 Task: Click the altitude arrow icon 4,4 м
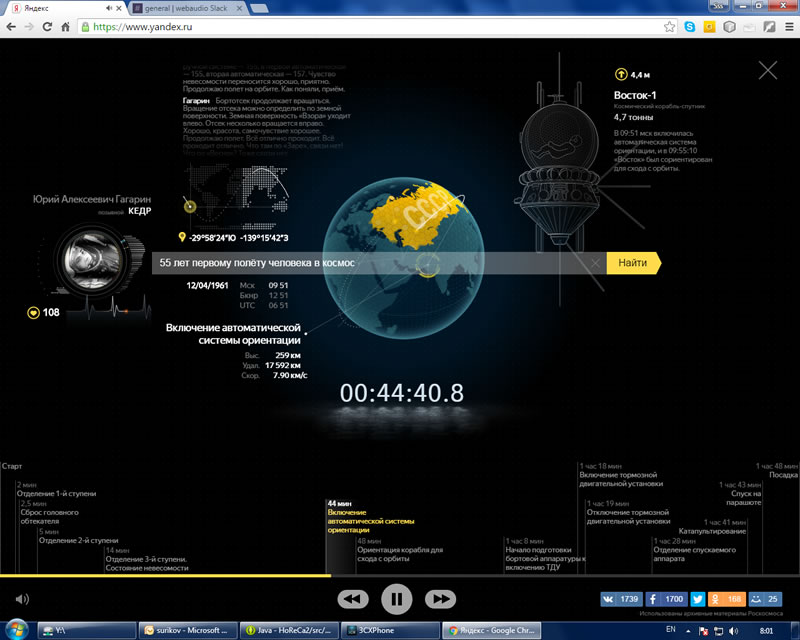tap(620, 75)
